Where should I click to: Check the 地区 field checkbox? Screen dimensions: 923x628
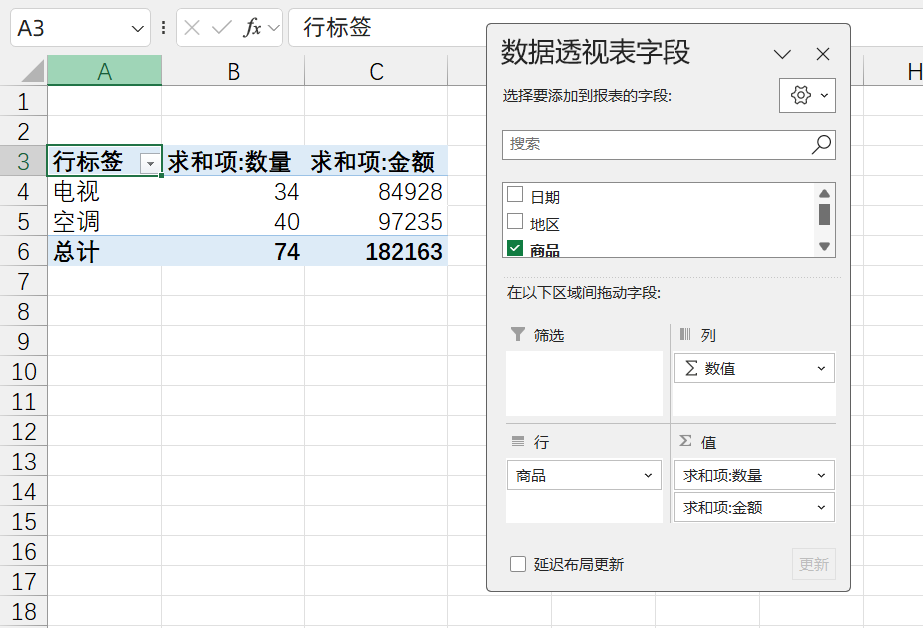515,221
